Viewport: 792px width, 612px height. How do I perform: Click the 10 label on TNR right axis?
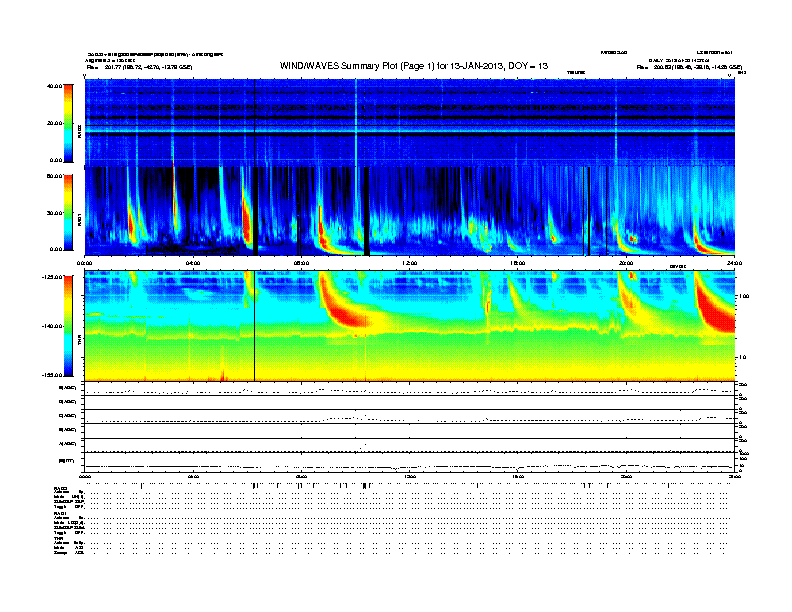point(742,358)
